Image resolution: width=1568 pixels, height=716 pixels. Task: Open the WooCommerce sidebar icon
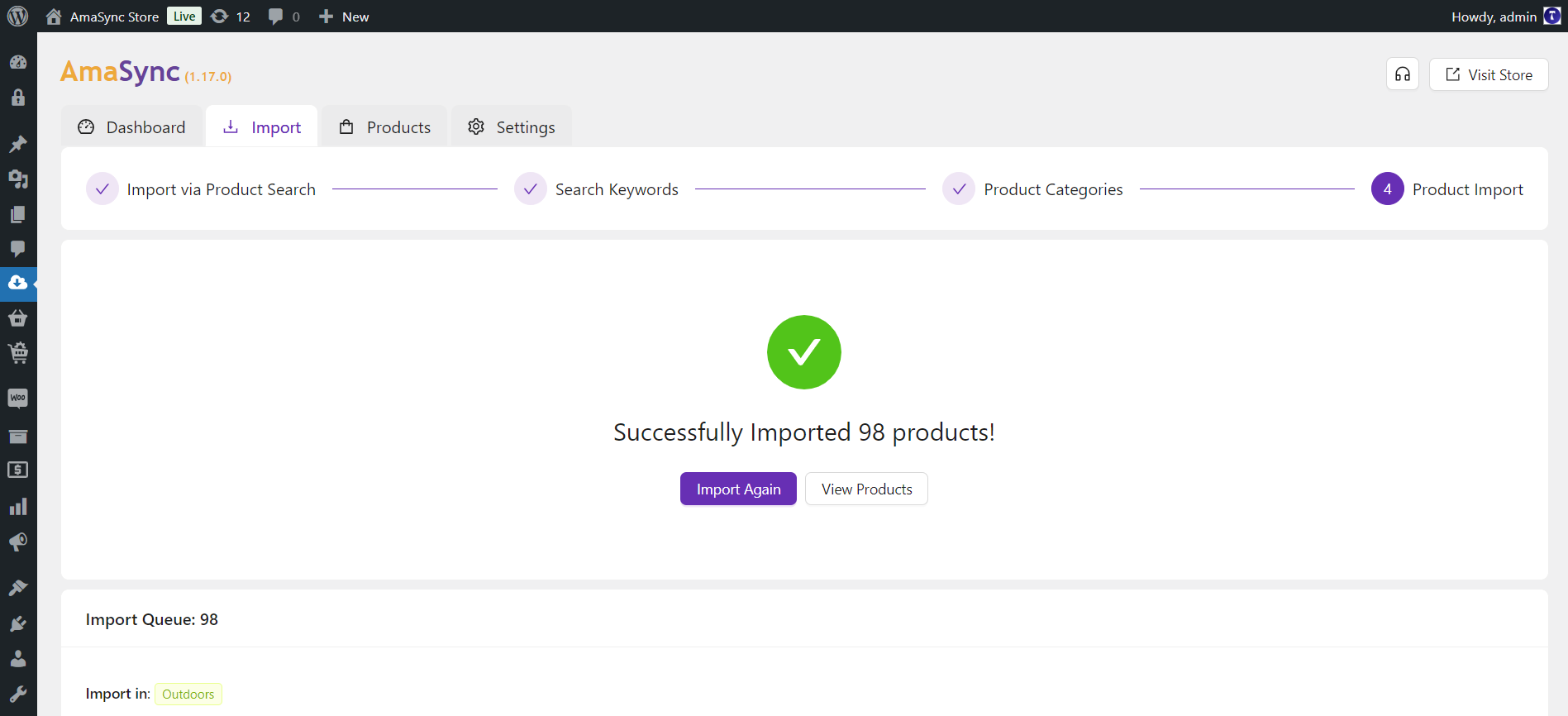(x=17, y=399)
